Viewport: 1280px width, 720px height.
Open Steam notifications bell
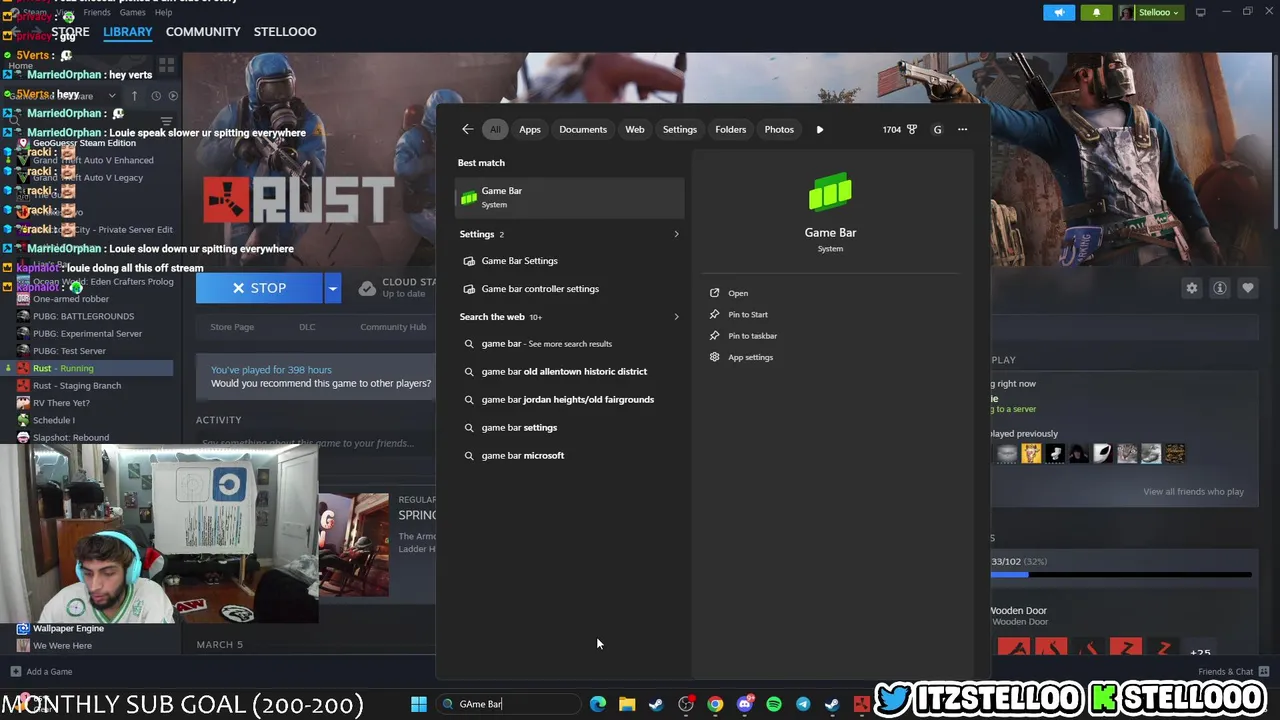click(1096, 12)
